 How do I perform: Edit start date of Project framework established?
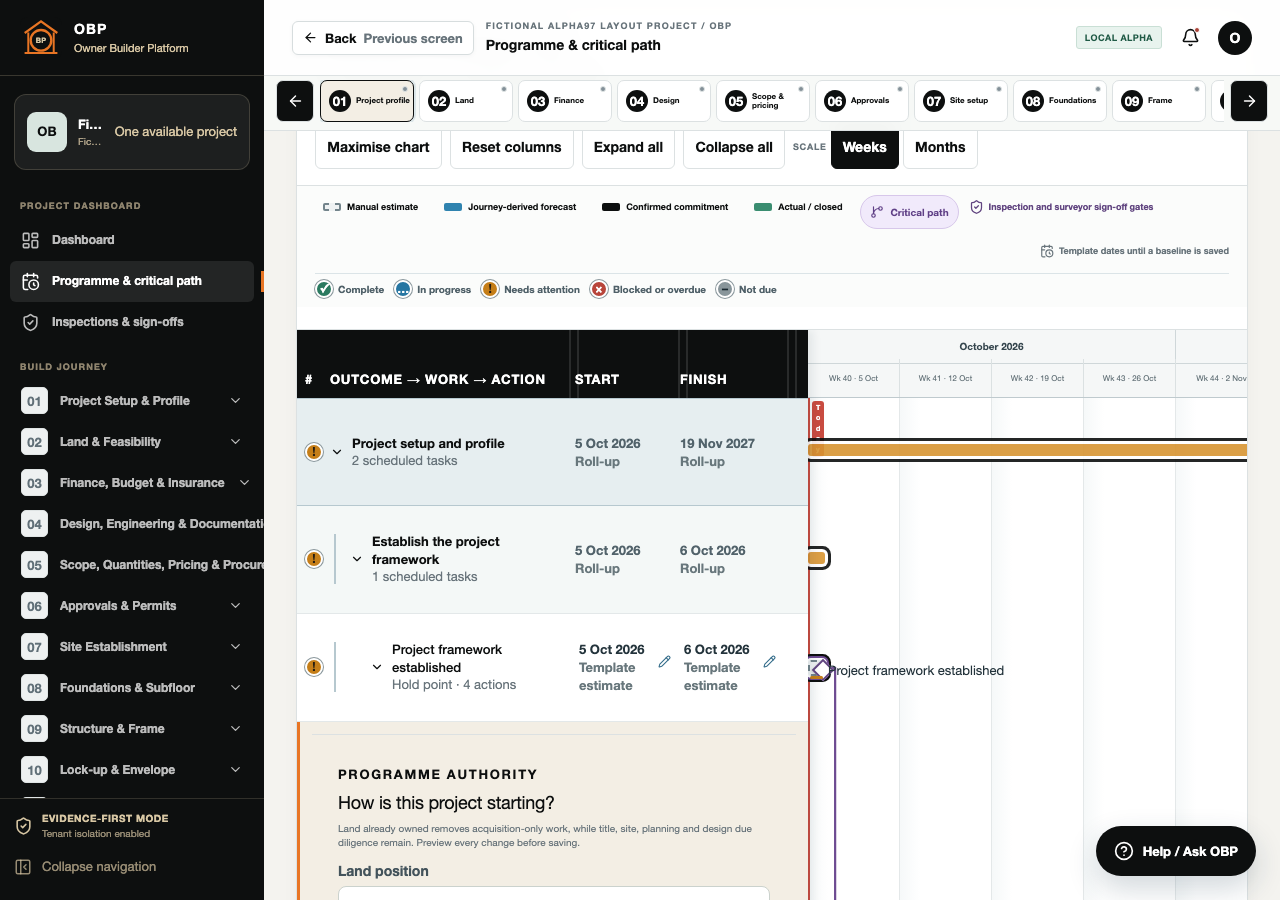tap(664, 662)
